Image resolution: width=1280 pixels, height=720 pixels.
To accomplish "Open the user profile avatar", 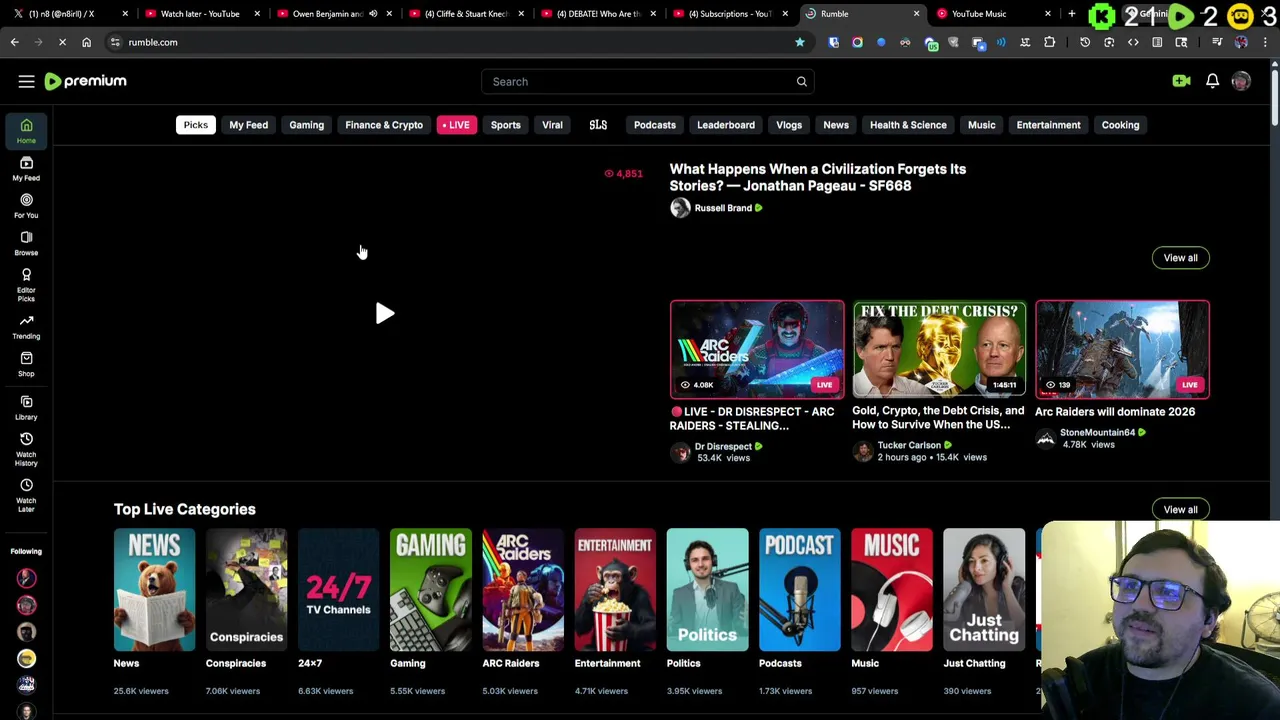I will click(1241, 81).
